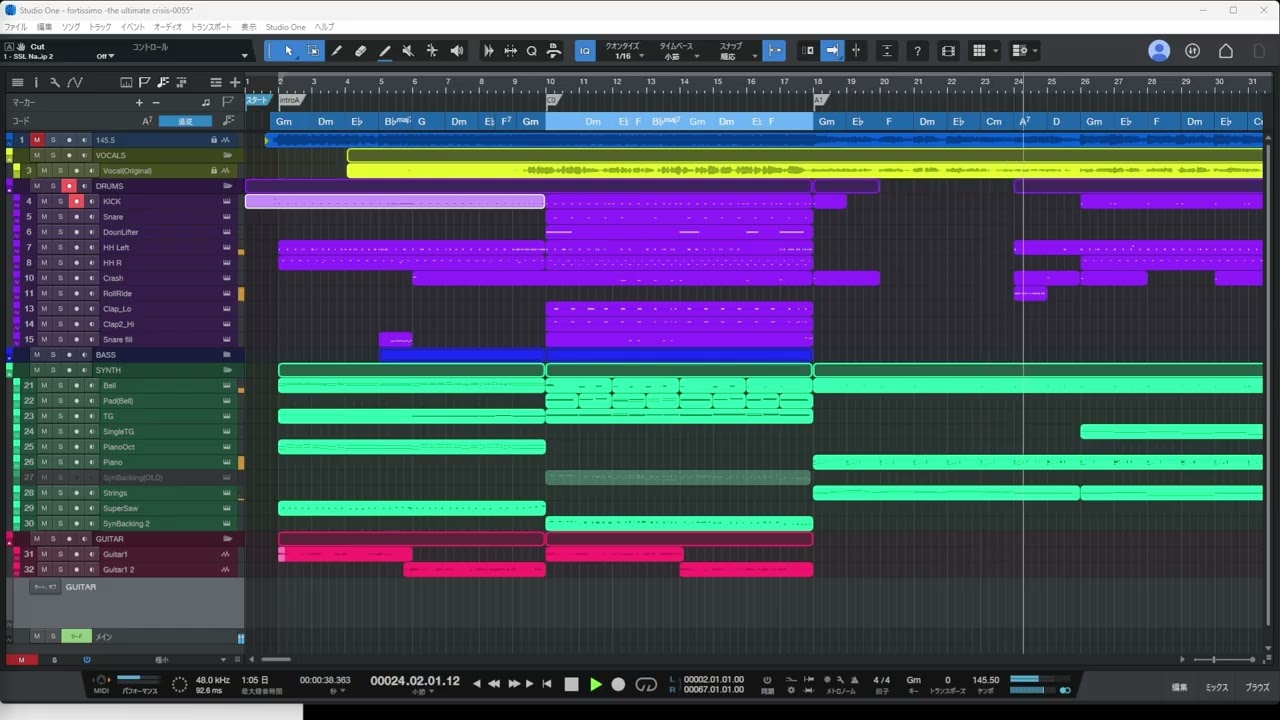1280x720 pixels.
Task: Toggle the loop button in transport
Action: click(x=647, y=684)
